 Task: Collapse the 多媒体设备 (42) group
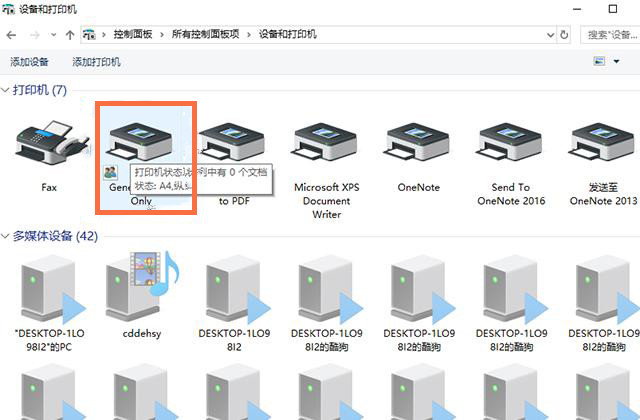pos(6,237)
